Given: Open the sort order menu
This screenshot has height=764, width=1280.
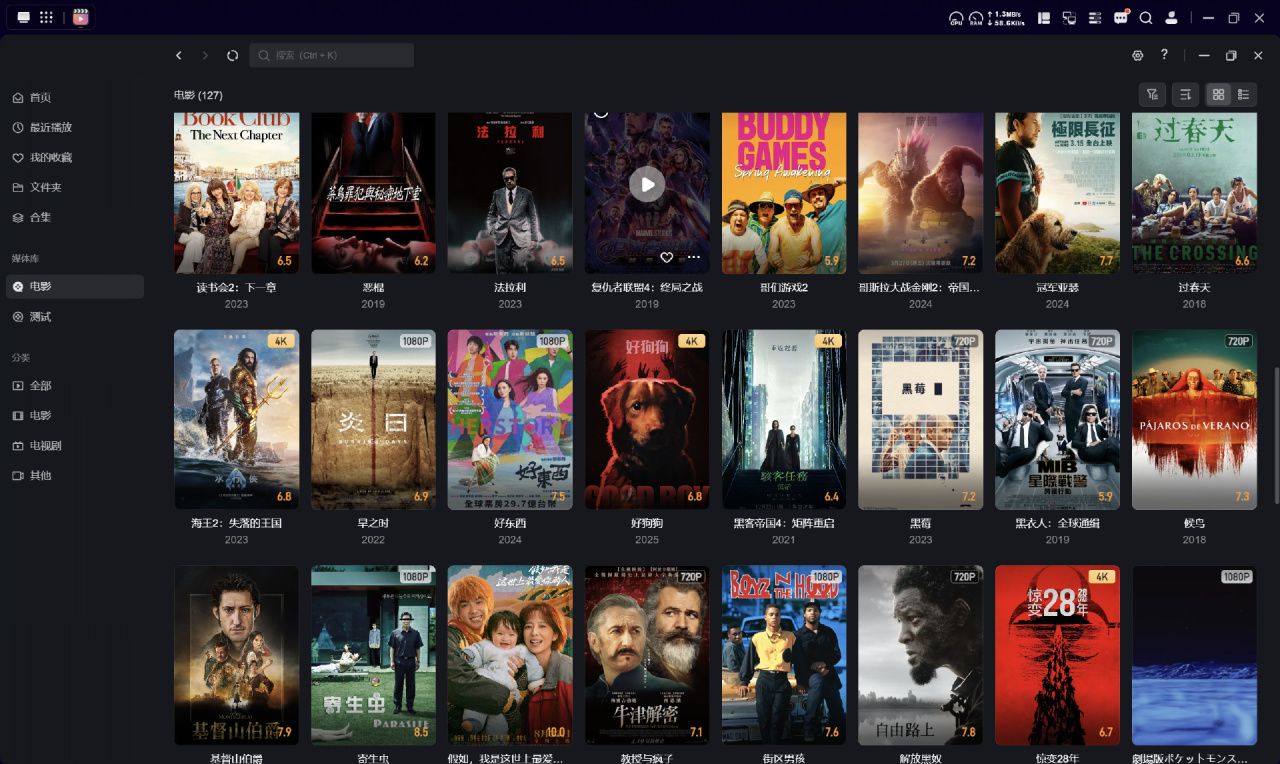Looking at the screenshot, I should 1185,95.
